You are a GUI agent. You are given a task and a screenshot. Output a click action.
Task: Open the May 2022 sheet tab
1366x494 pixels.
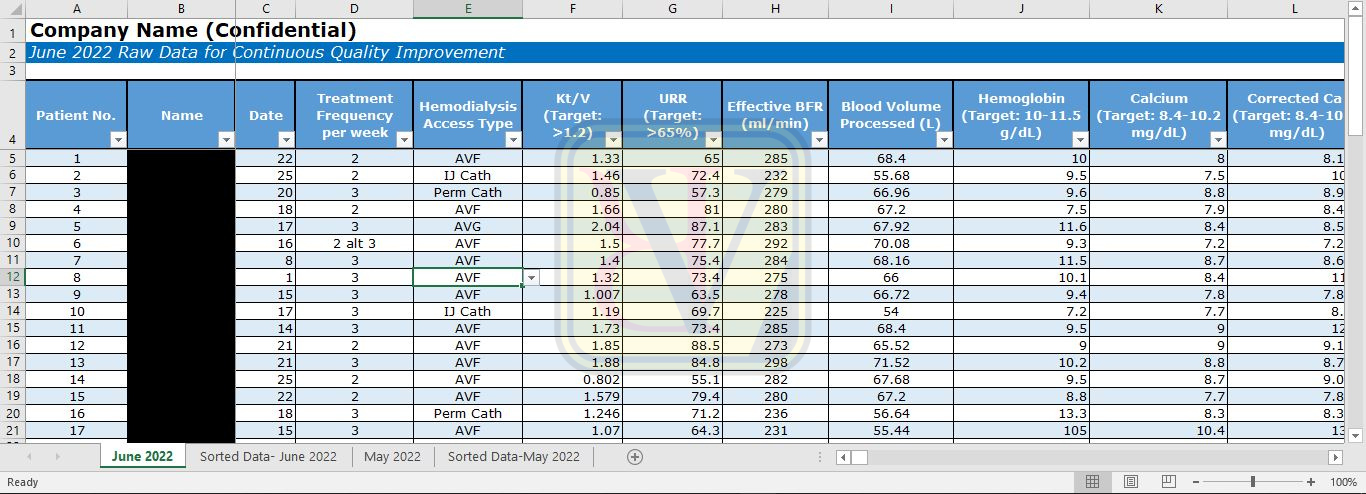tap(392, 456)
